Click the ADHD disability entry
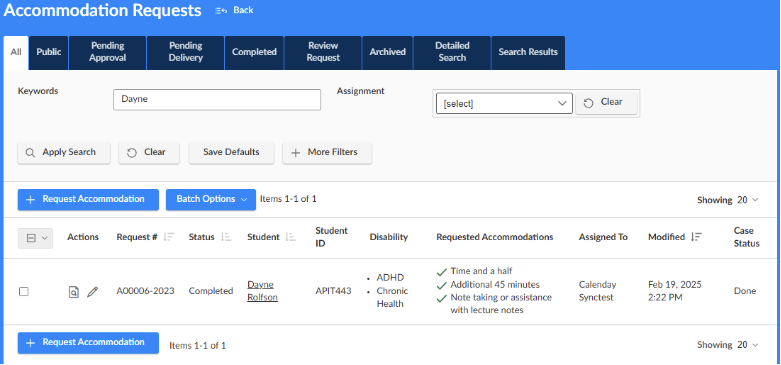The height and width of the screenshot is (365, 781). [390, 277]
